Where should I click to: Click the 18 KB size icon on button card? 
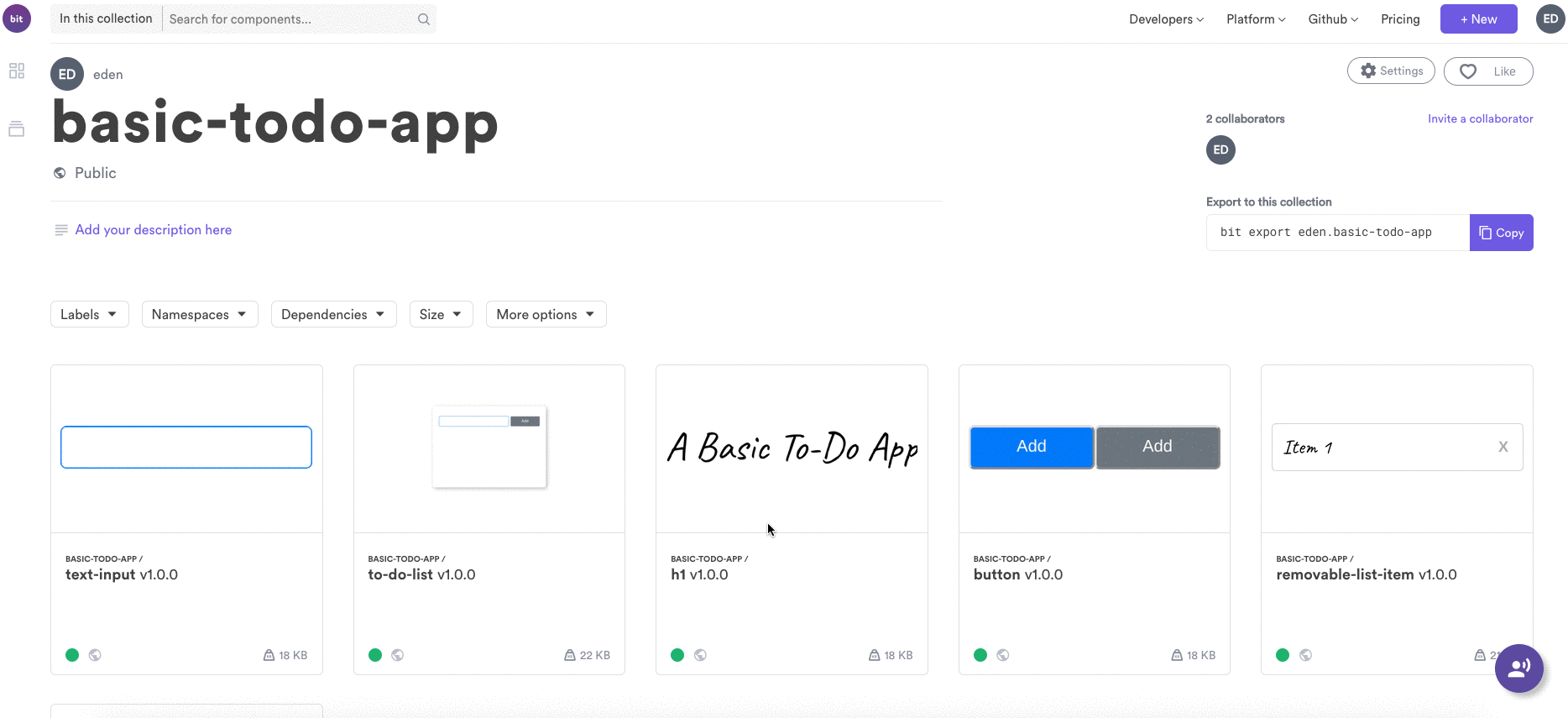tap(1177, 655)
